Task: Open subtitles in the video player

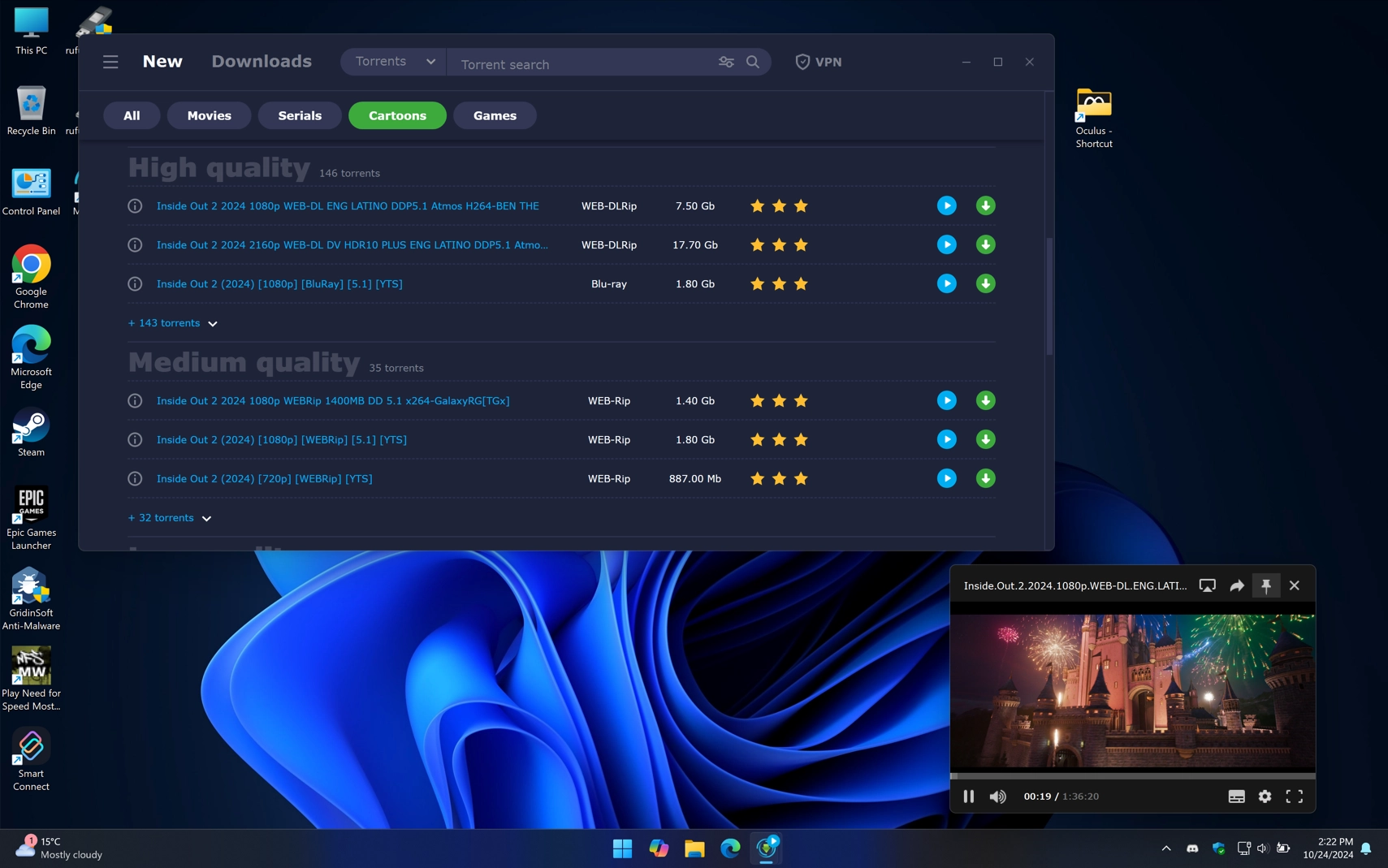Action: pos(1236,797)
